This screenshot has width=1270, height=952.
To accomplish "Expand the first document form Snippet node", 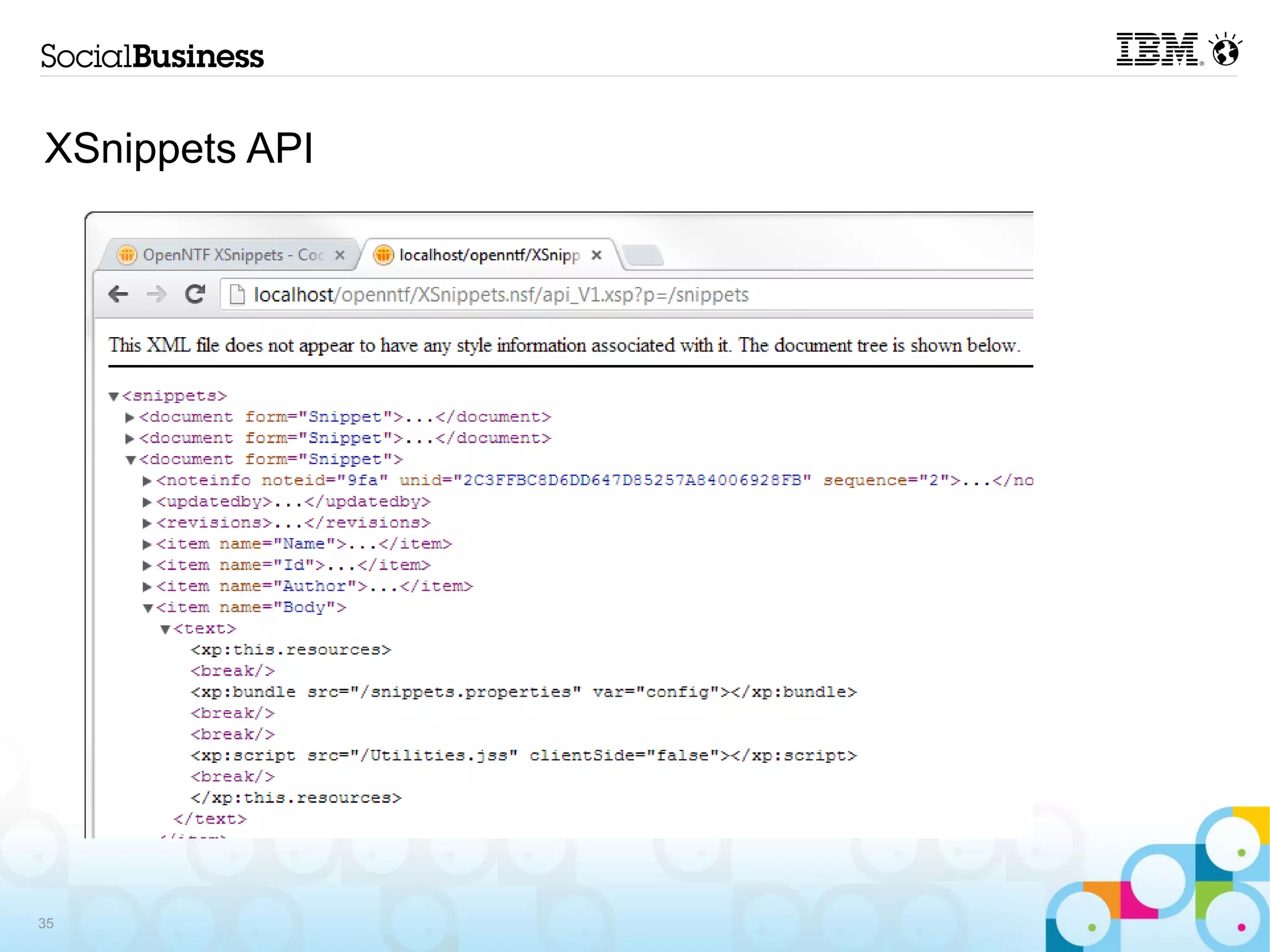I will (130, 418).
